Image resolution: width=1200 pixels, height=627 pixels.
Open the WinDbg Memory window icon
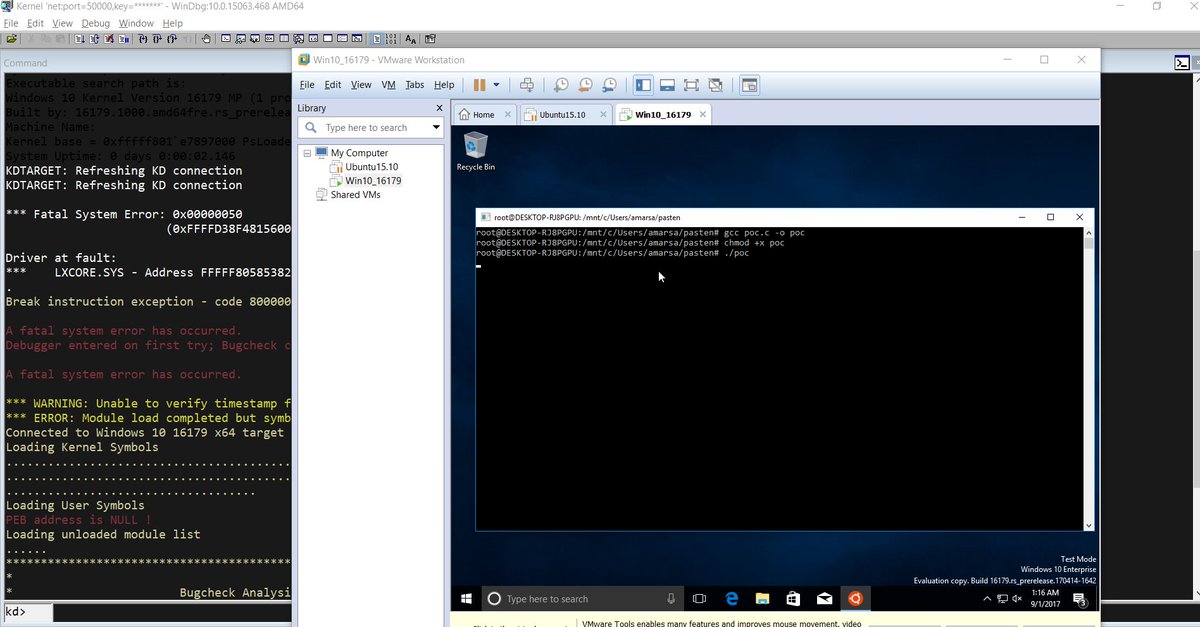point(284,39)
